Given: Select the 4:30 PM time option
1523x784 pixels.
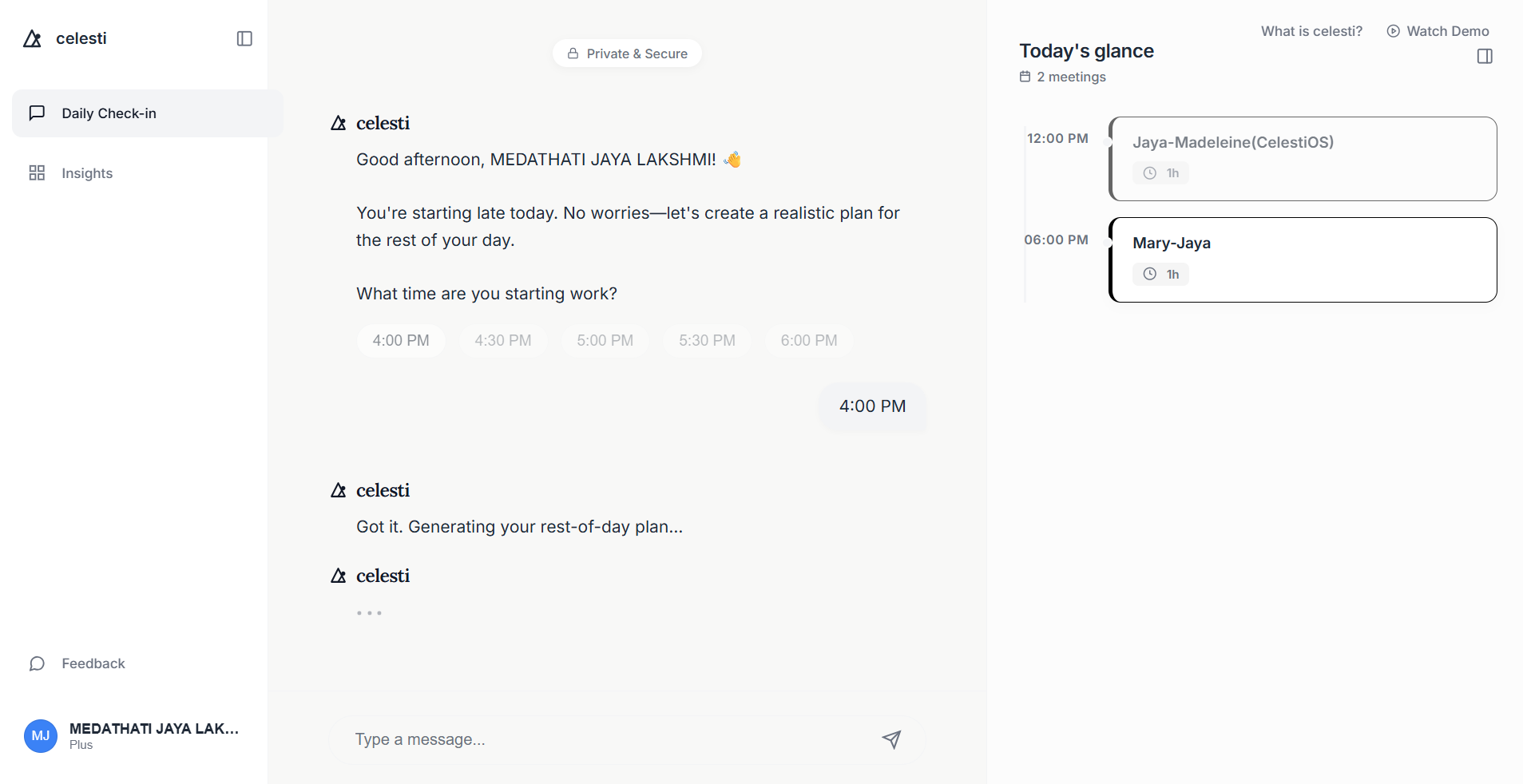Looking at the screenshot, I should (502, 339).
